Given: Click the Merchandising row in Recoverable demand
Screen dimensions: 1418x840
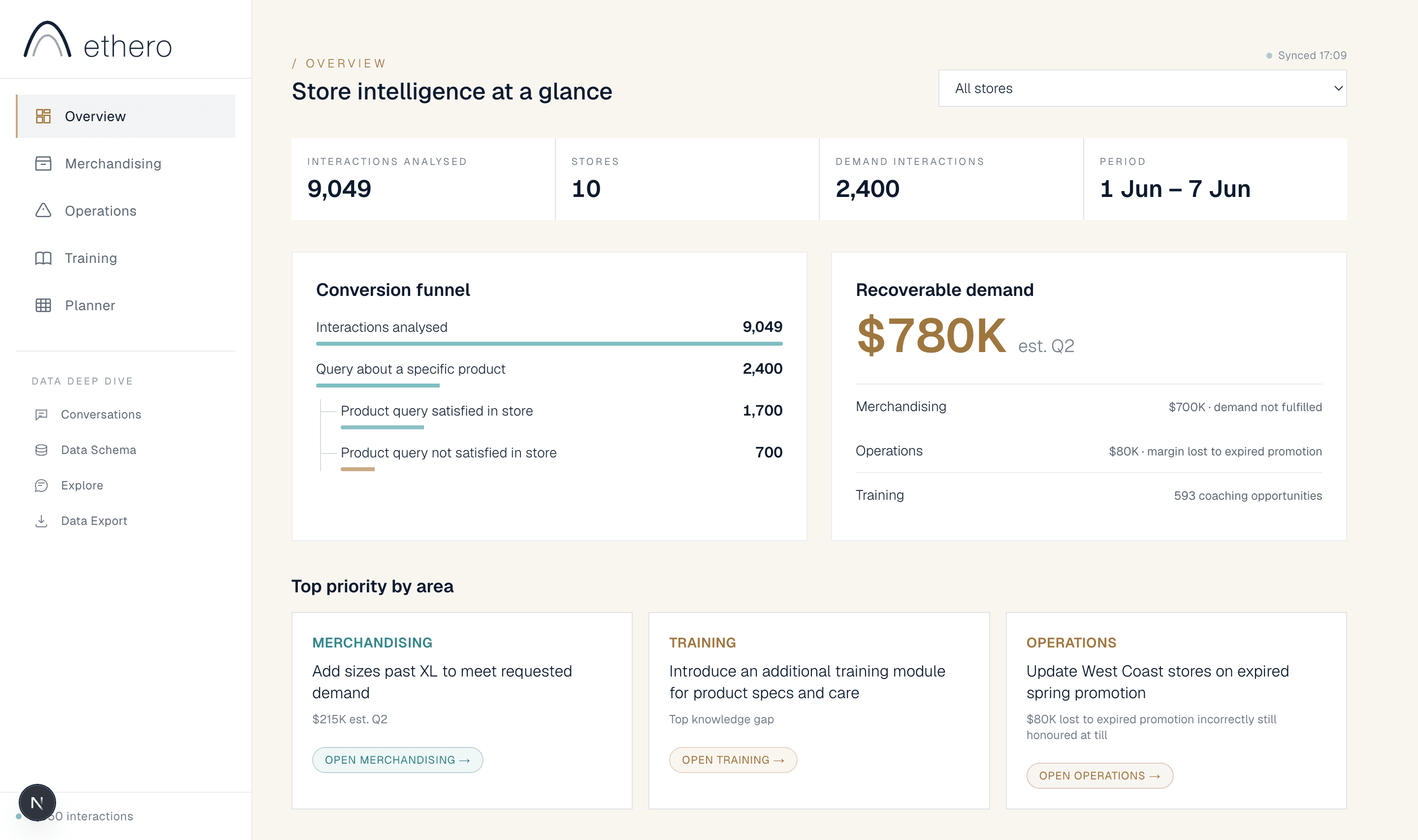Looking at the screenshot, I should click(x=1089, y=406).
